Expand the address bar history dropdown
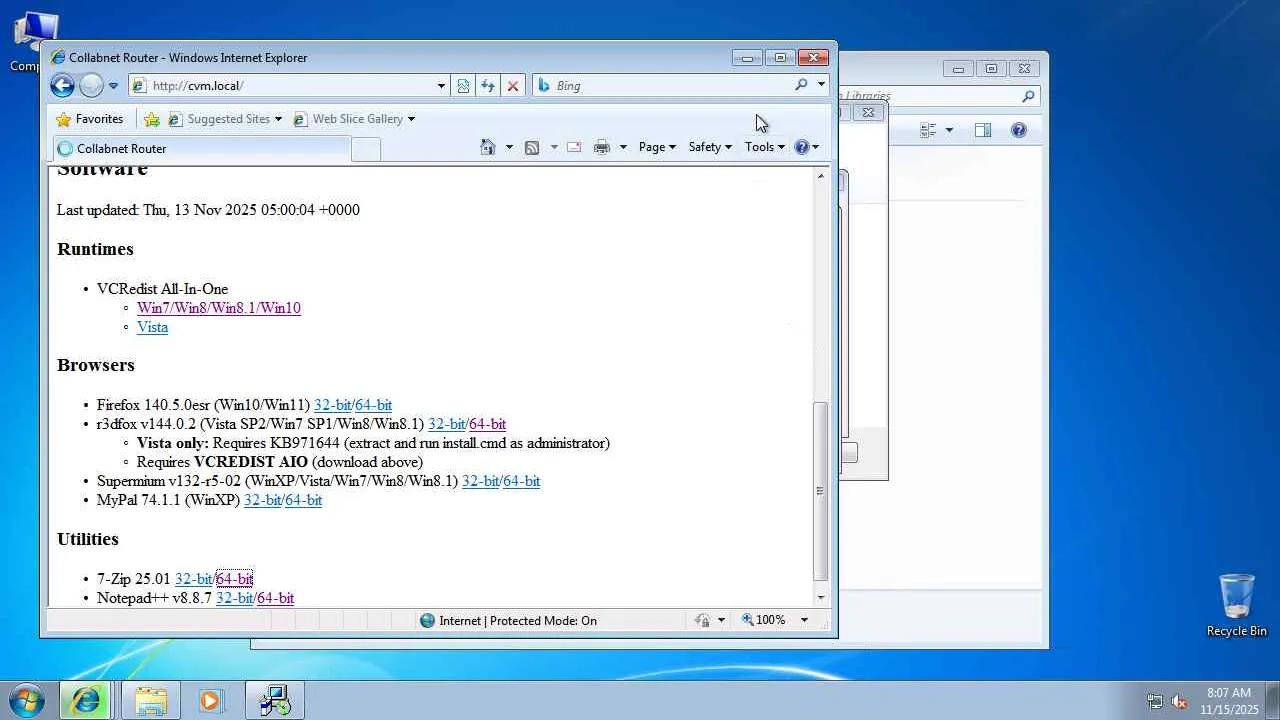This screenshot has height=720, width=1280. pyautogui.click(x=441, y=86)
